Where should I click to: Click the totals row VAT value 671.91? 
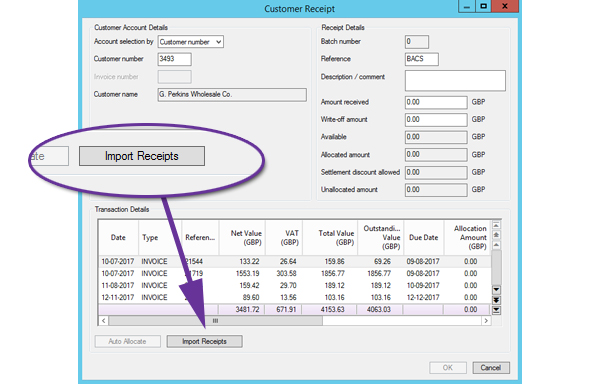click(286, 309)
